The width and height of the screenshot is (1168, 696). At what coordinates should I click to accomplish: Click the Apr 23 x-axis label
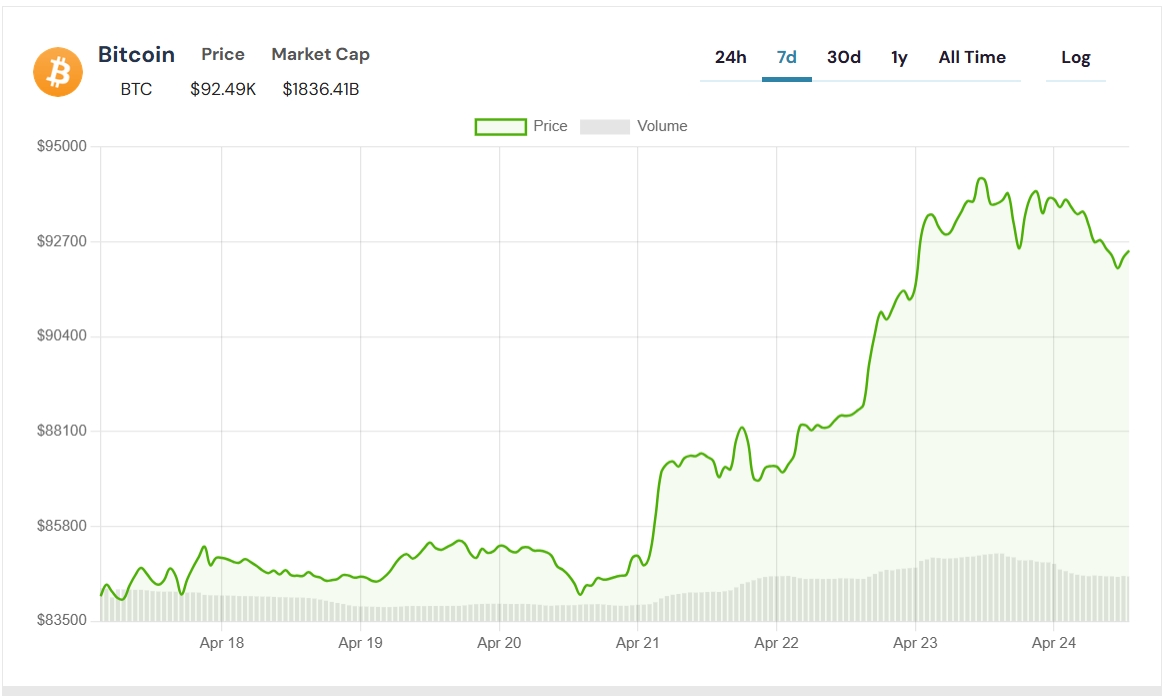(x=915, y=643)
